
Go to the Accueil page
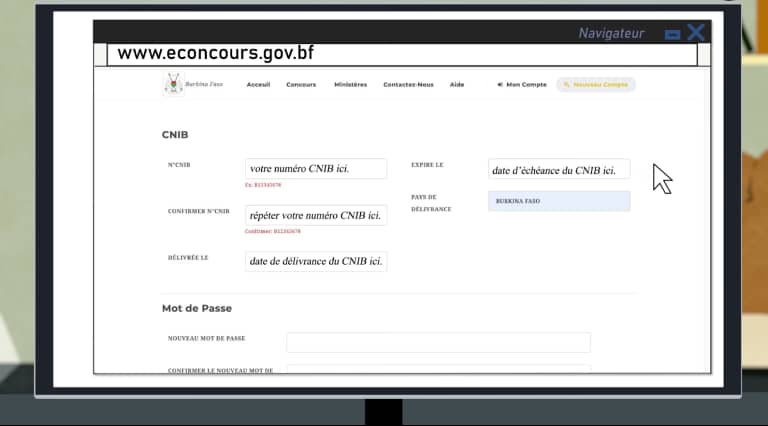click(258, 85)
